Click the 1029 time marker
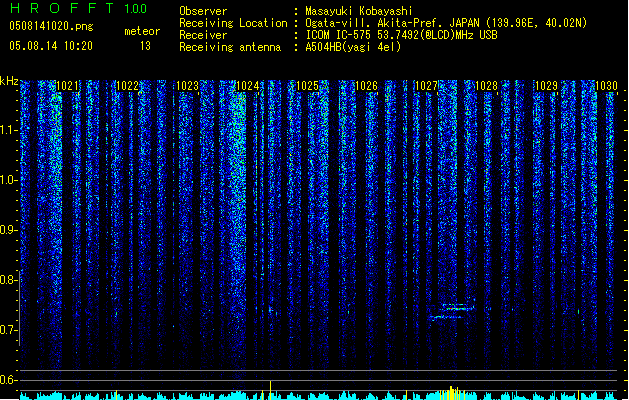 pyautogui.click(x=546, y=86)
